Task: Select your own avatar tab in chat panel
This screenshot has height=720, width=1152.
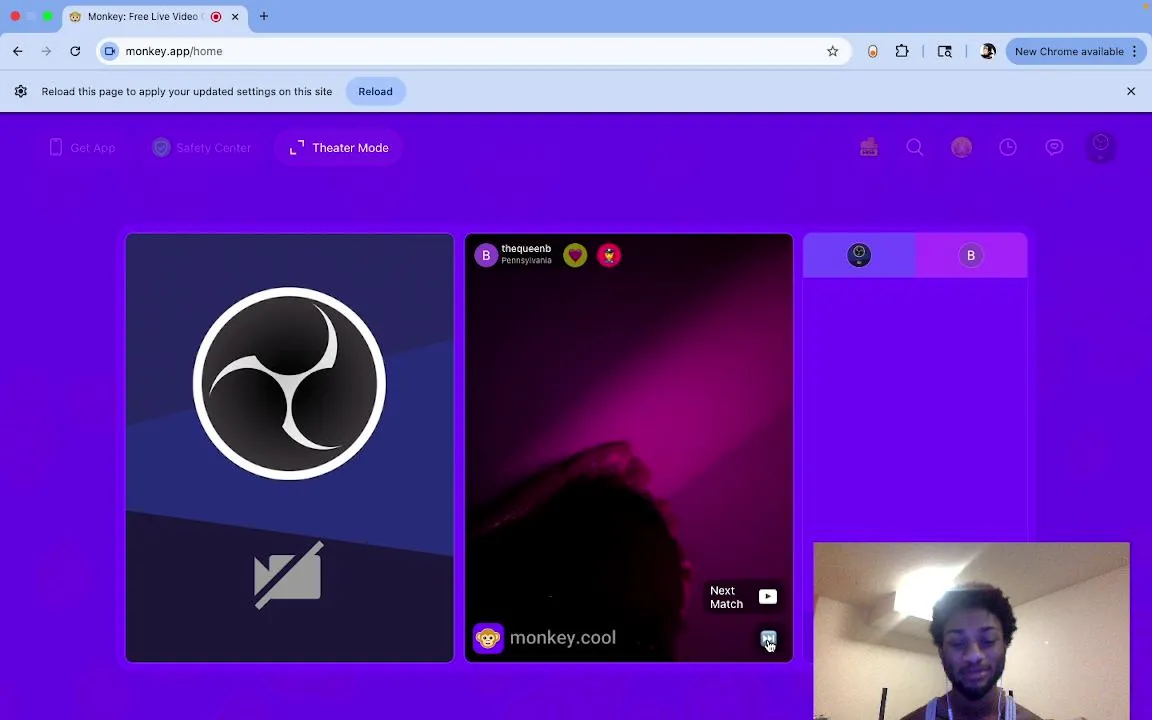Action: point(859,255)
